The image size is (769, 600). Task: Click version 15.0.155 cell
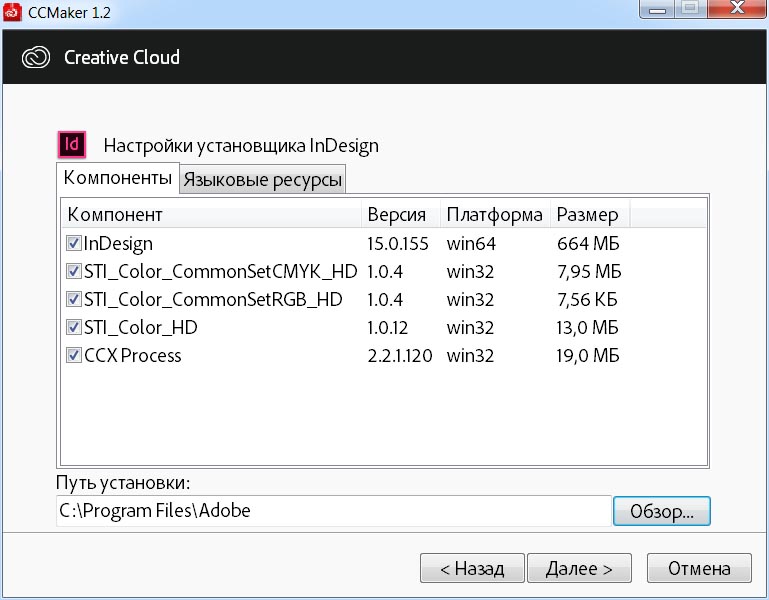398,243
